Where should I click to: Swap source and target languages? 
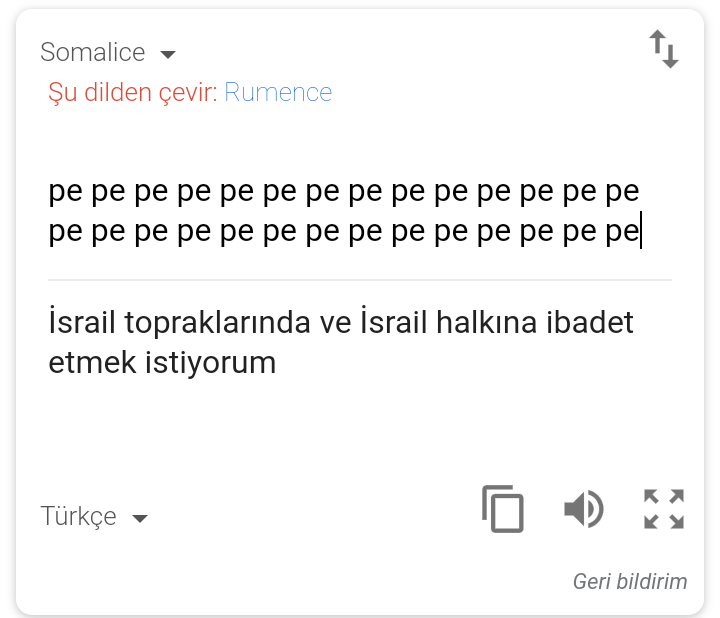(664, 49)
